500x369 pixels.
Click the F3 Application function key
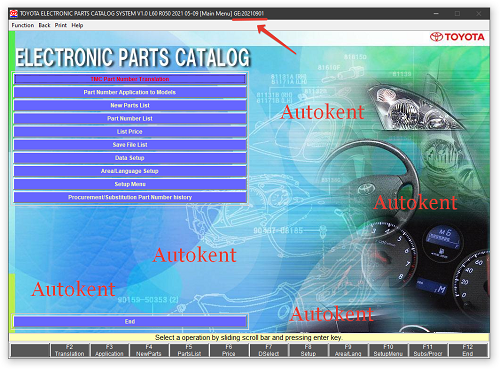109,350
